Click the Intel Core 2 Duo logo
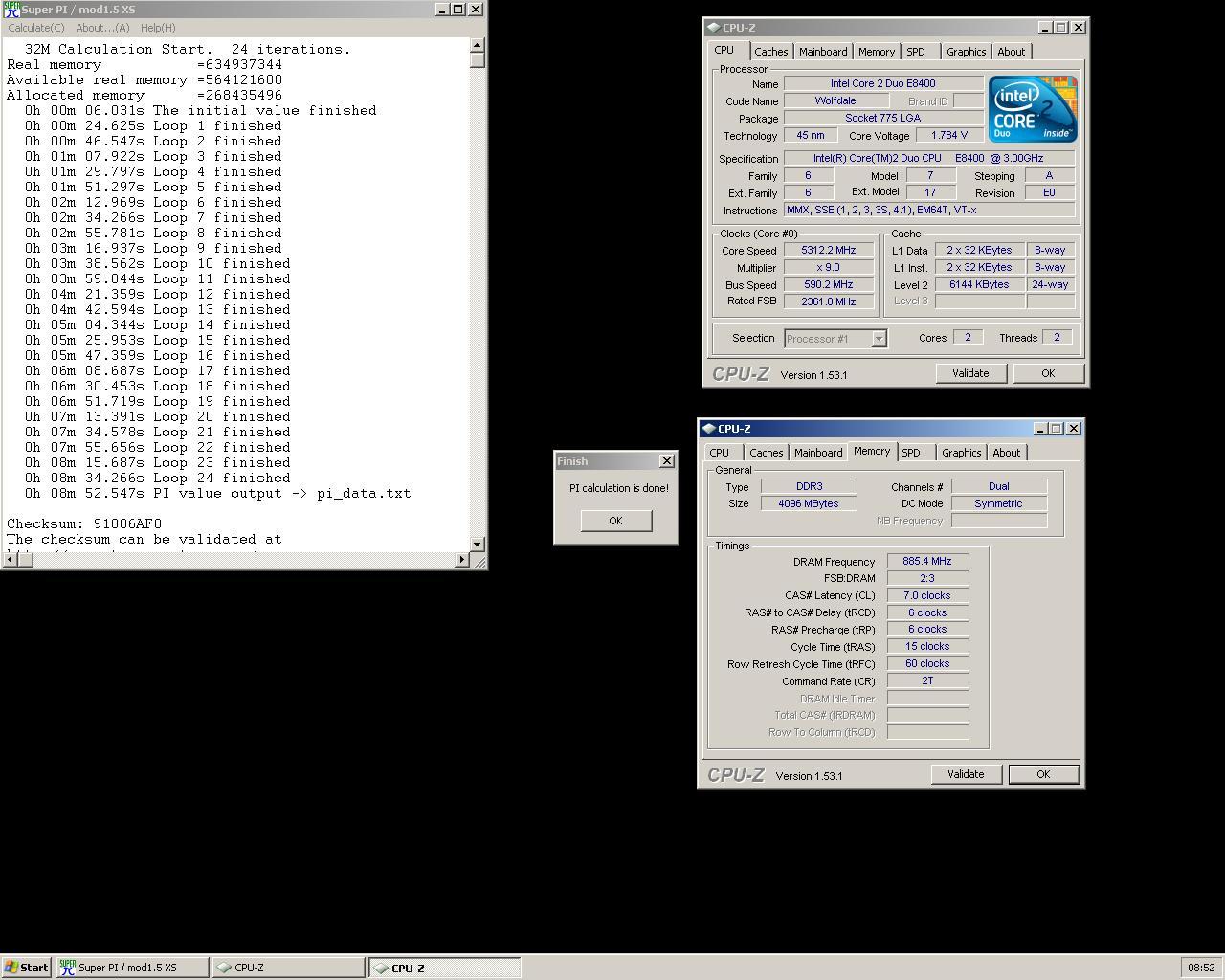Viewport: 1225px width, 980px height. pyautogui.click(x=1033, y=109)
